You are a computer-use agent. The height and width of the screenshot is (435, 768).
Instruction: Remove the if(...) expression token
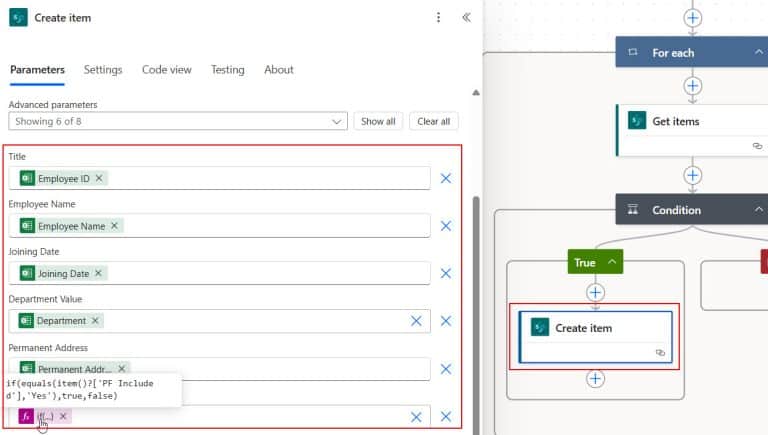[63, 416]
